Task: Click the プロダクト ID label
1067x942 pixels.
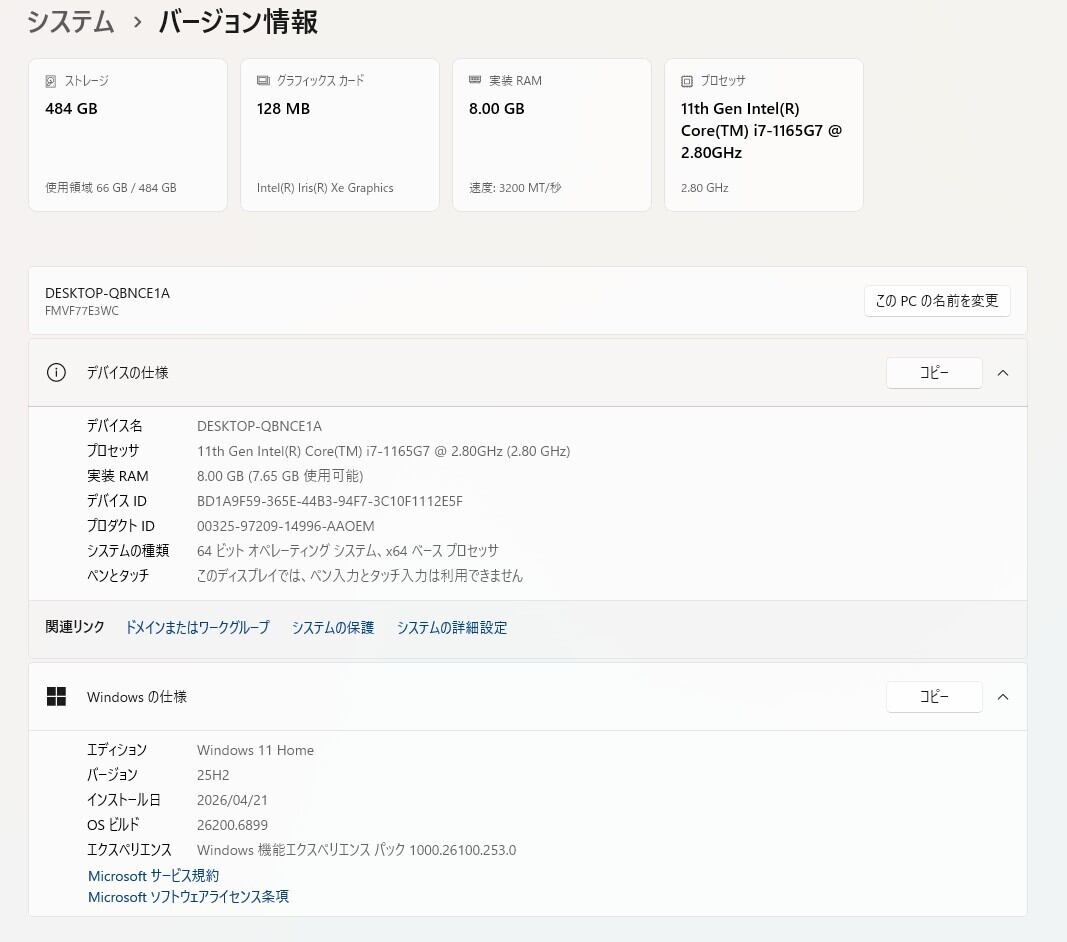Action: pyautogui.click(x=120, y=526)
